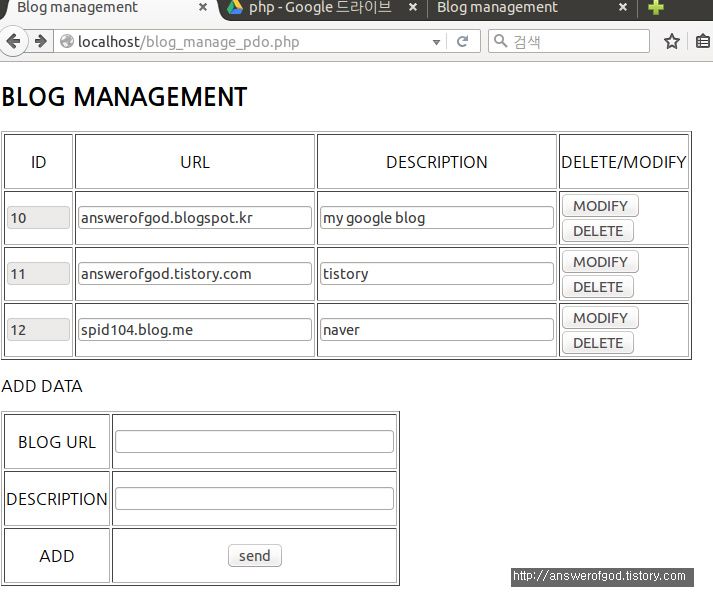Click the browser forward arrow button
713x602 pixels.
pos(41,41)
